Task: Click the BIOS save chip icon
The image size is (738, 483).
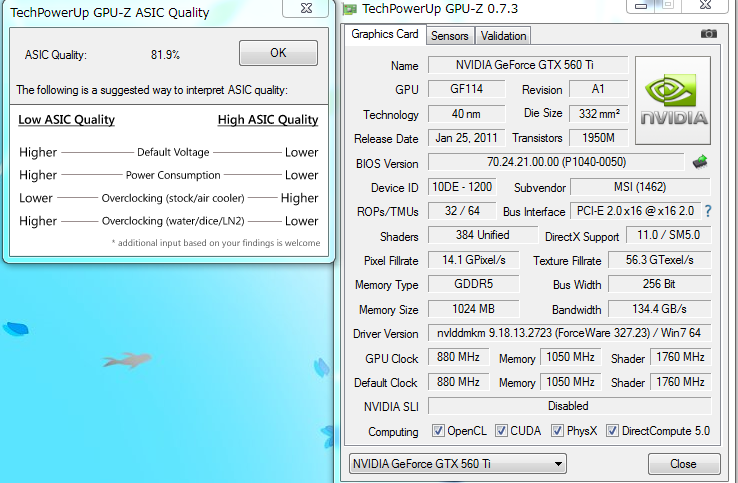Action: point(700,162)
